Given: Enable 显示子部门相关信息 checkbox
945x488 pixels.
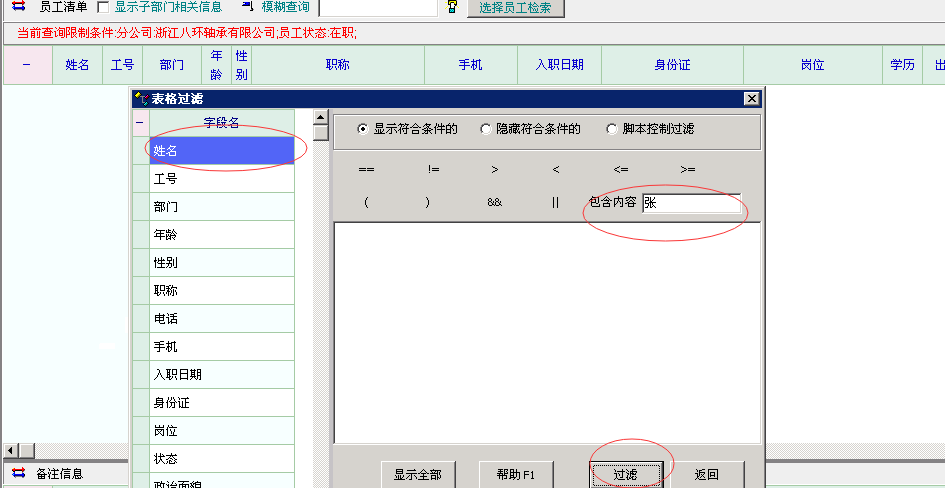Looking at the screenshot, I should point(103,7).
